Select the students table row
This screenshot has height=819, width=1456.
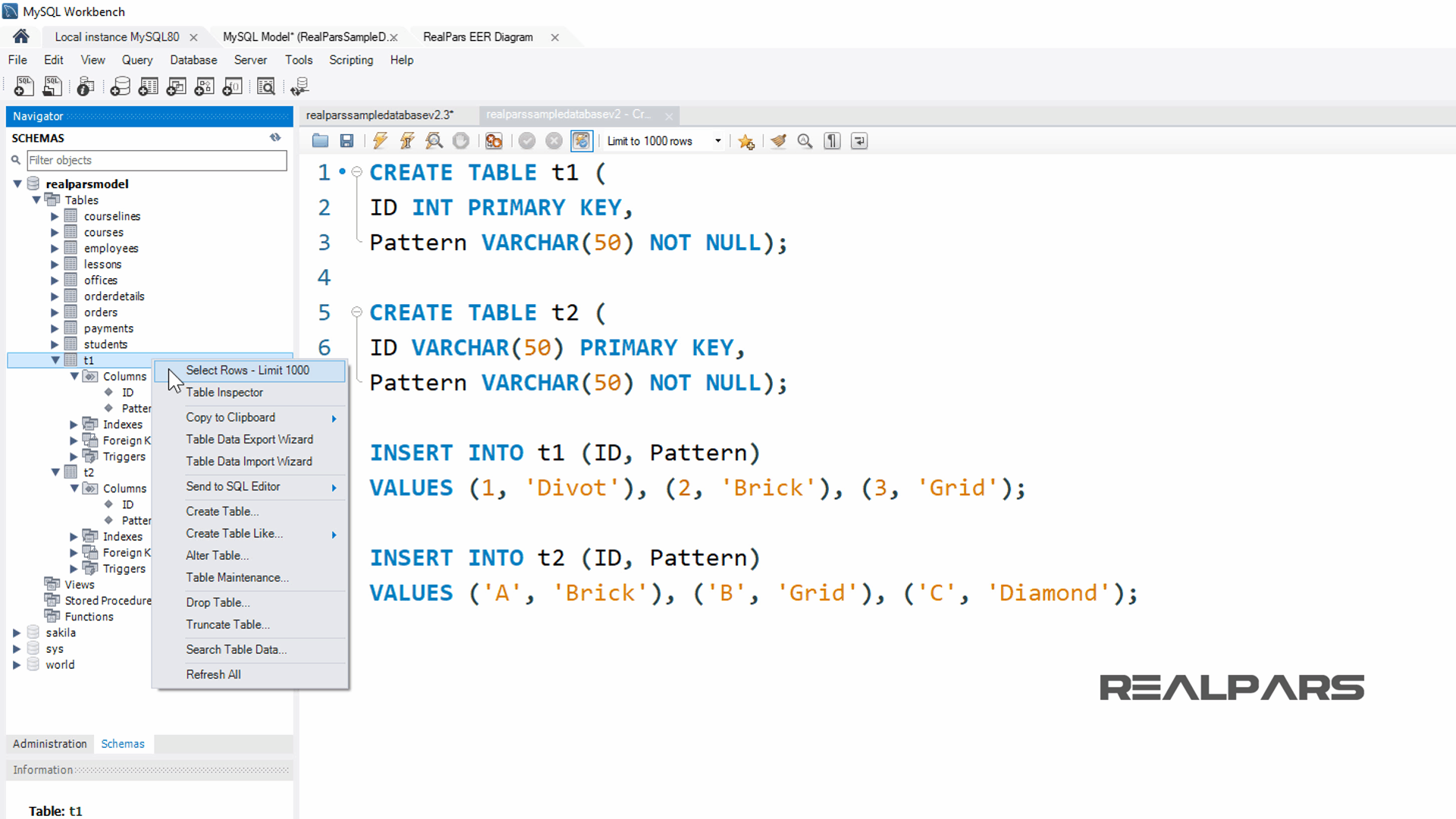tap(105, 344)
